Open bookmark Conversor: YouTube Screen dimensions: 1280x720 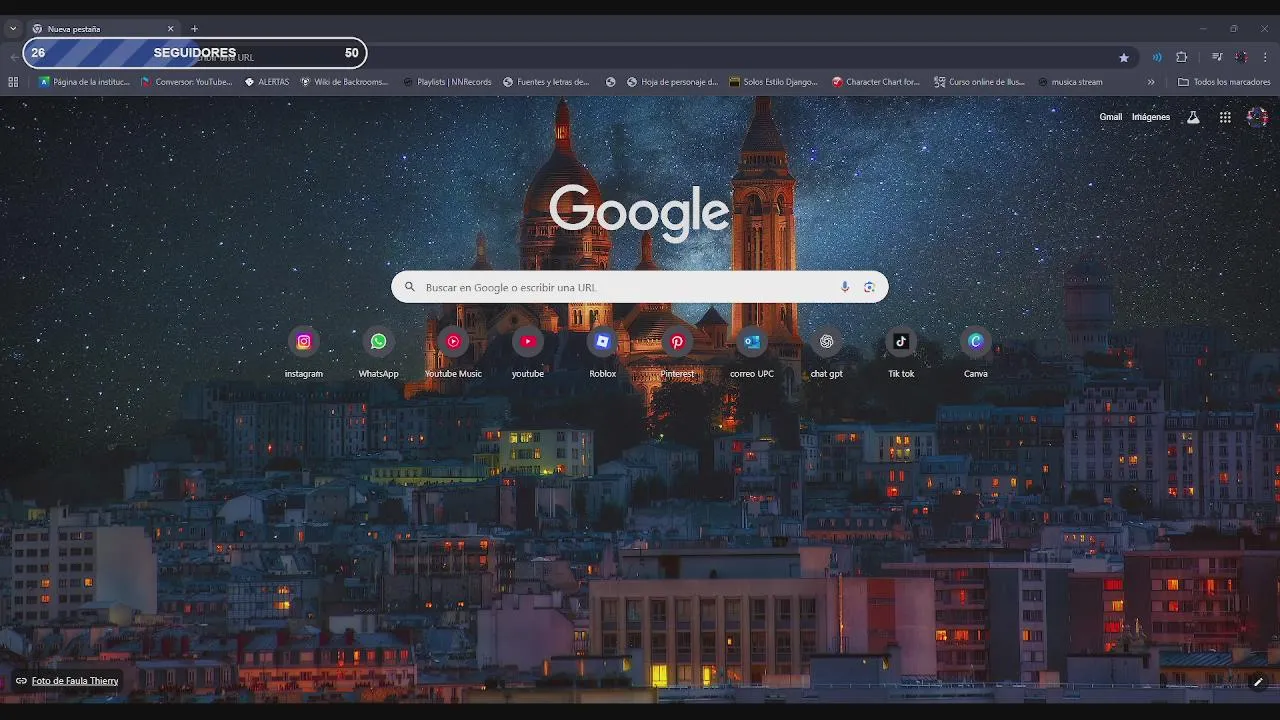(x=187, y=82)
